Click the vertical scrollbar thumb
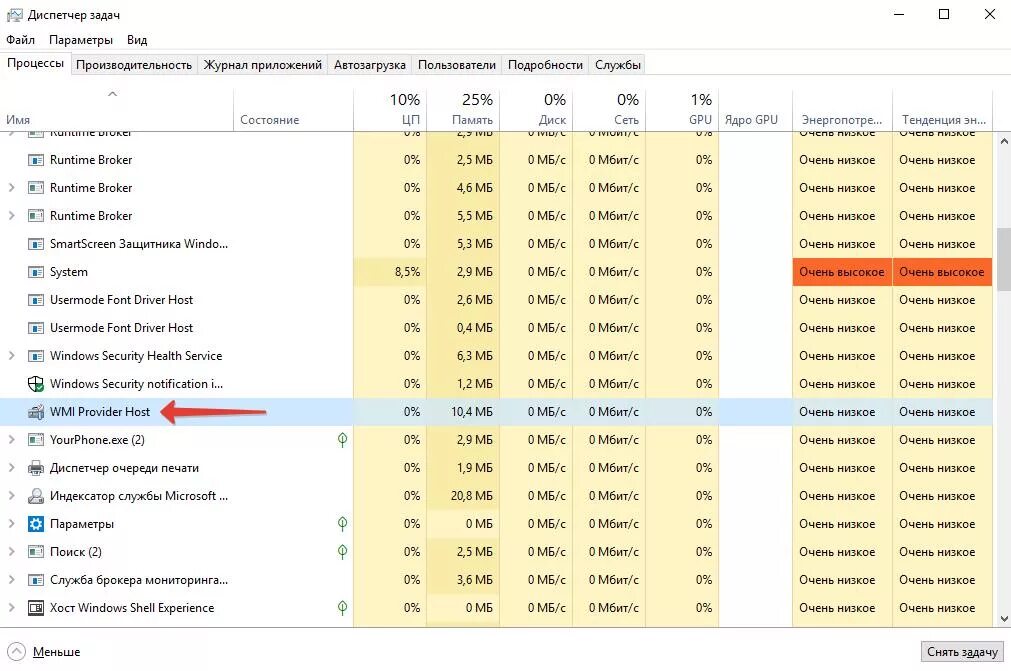The height and width of the screenshot is (671, 1011). (1003, 259)
